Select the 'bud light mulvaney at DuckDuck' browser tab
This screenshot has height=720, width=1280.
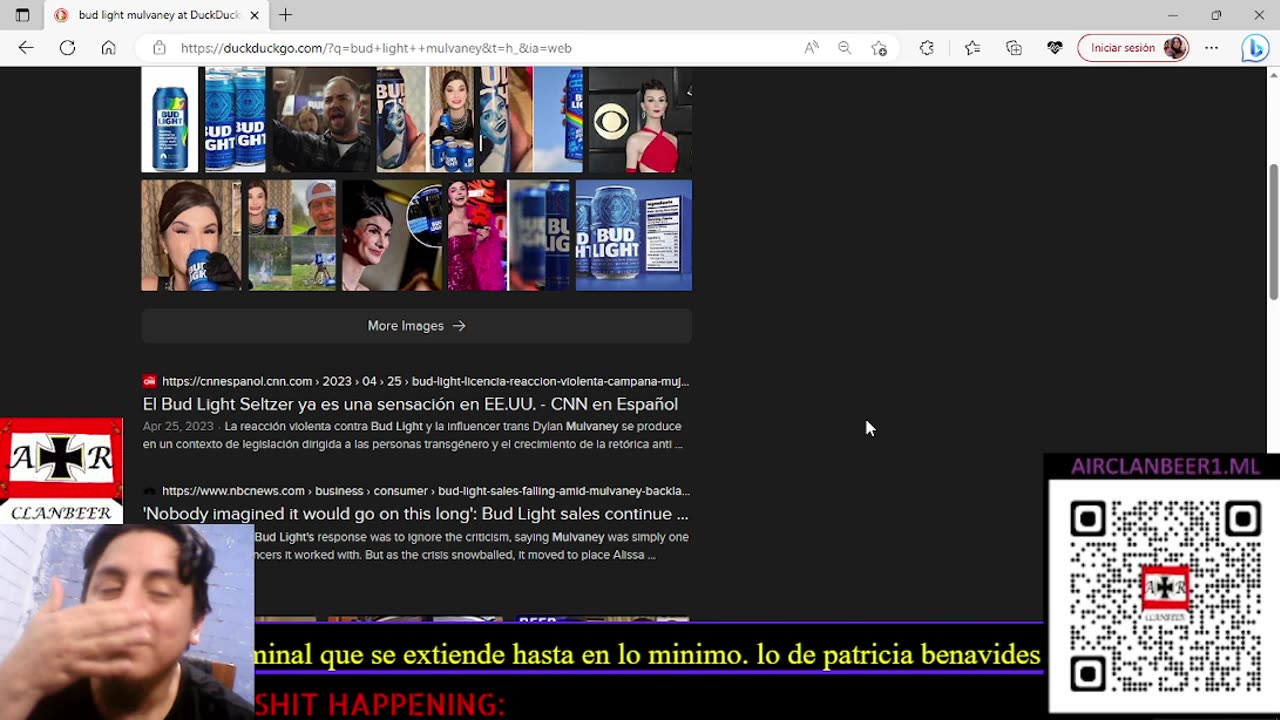click(x=156, y=15)
